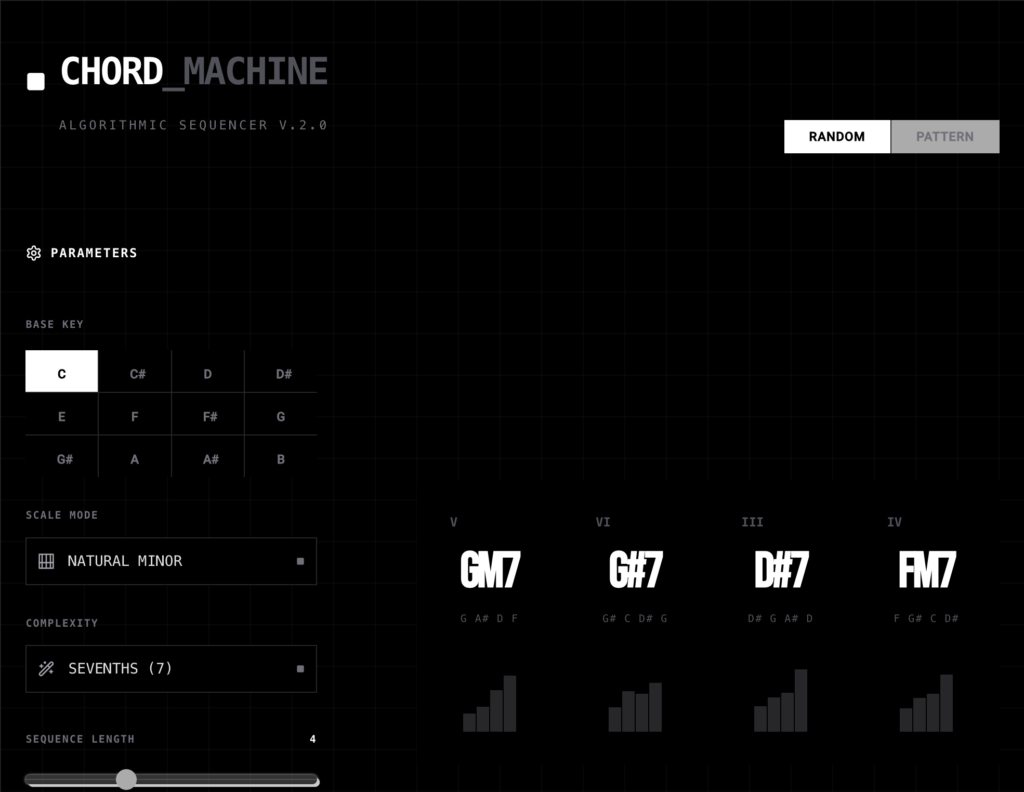Image resolution: width=1024 pixels, height=792 pixels.
Task: Open the Sevenths (7) complexity dropdown
Action: (171, 669)
